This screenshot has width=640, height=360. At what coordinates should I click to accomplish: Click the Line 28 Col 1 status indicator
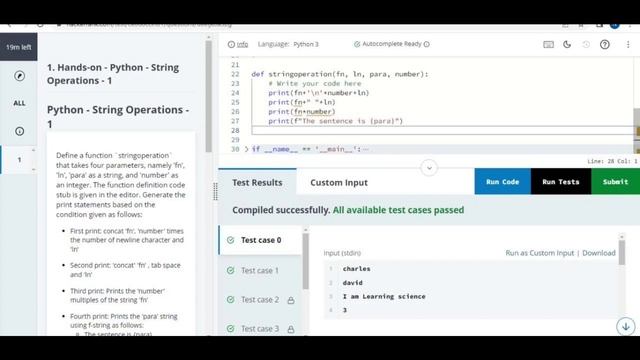point(612,161)
